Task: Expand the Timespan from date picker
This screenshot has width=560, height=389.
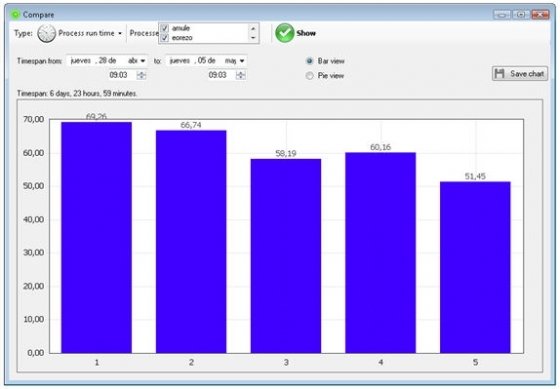Action: [x=143, y=61]
